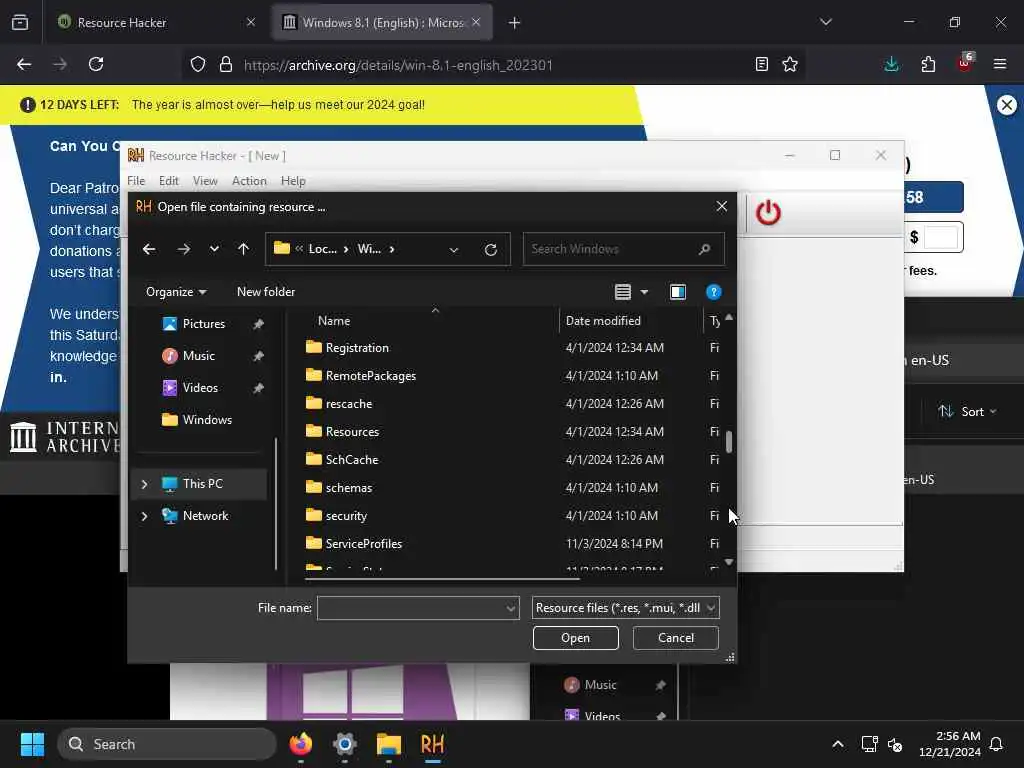Select the SchCache folder
This screenshot has height=768, width=1024.
(351, 460)
